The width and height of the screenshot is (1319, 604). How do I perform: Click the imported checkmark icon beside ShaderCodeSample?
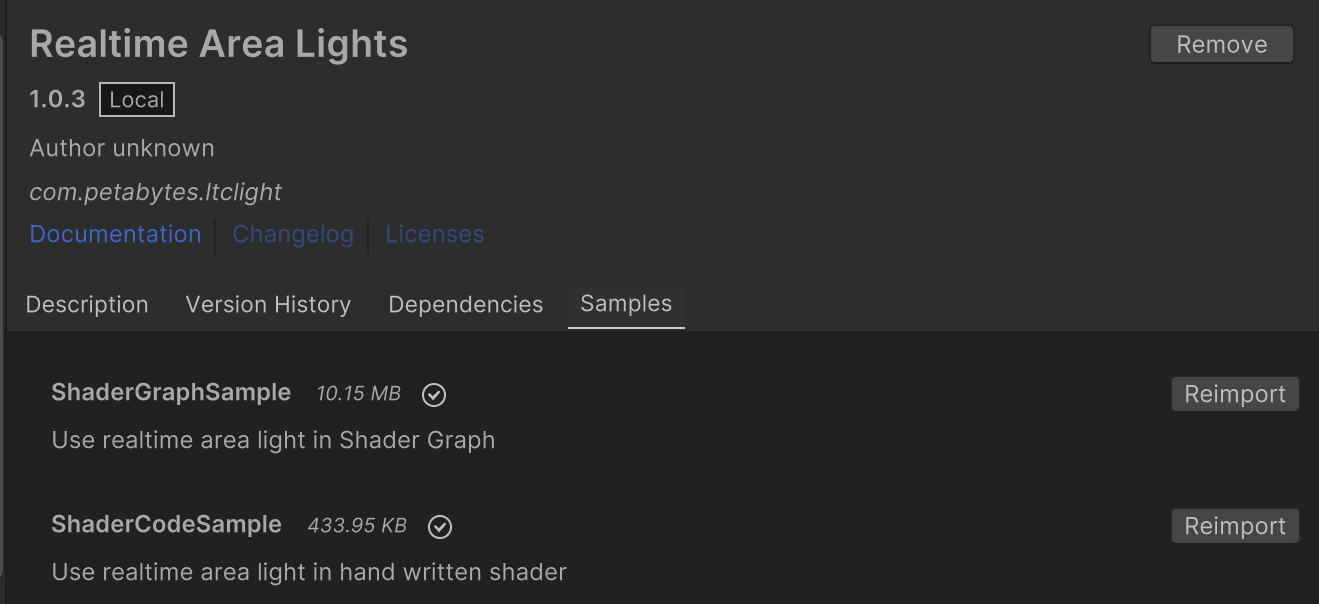(440, 527)
